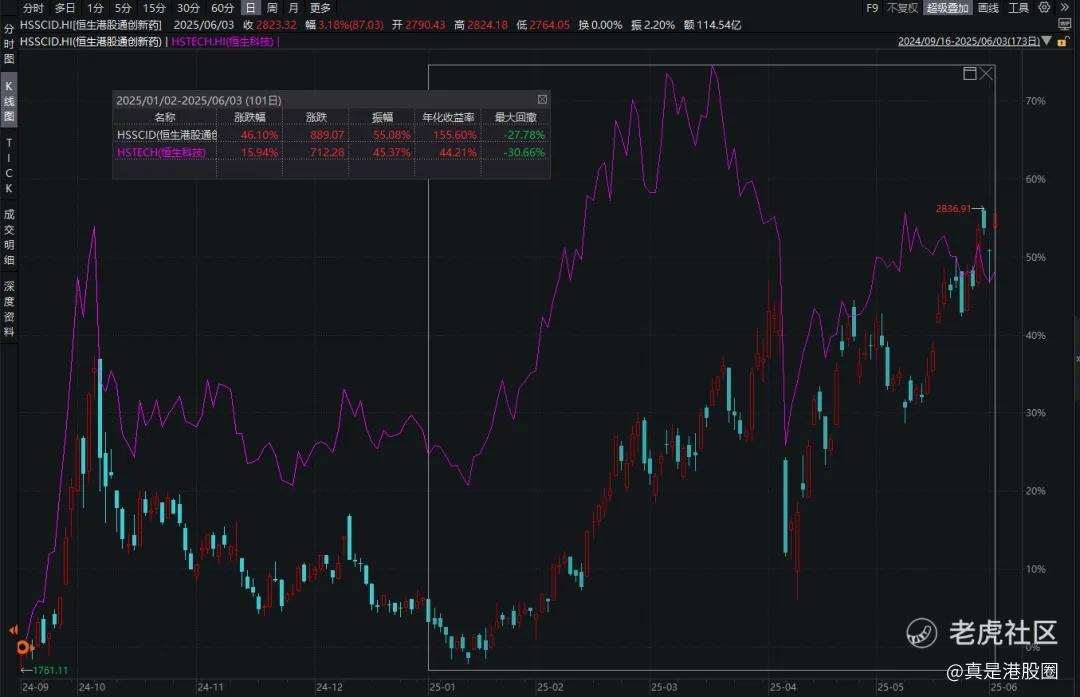Open TICK sidebar tab
Screen dimensions: 1080x697
tap(9, 165)
